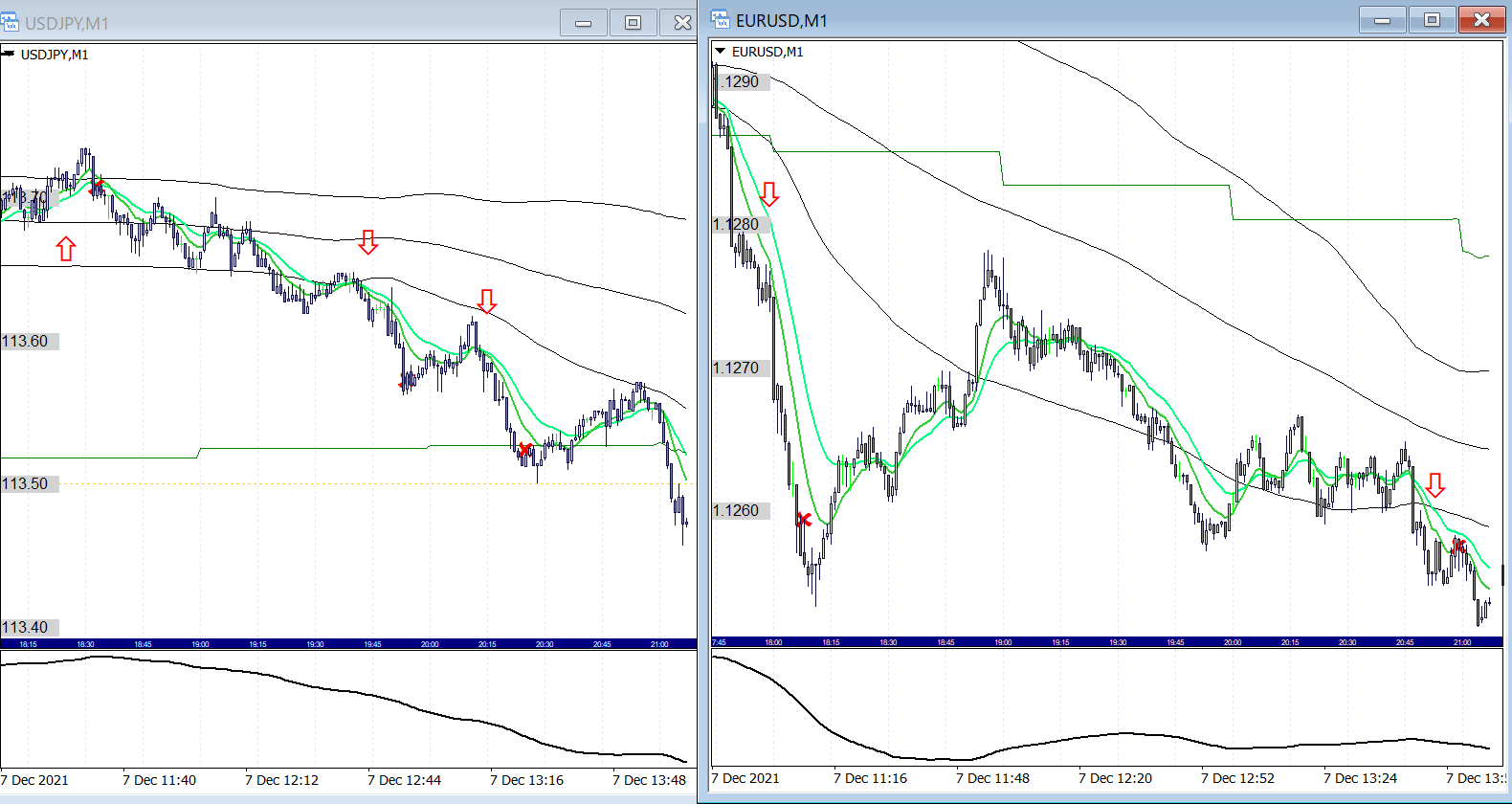The width and height of the screenshot is (1512, 804).
Task: Click the '7 Dec 11:16' time axis label
Action: click(870, 778)
